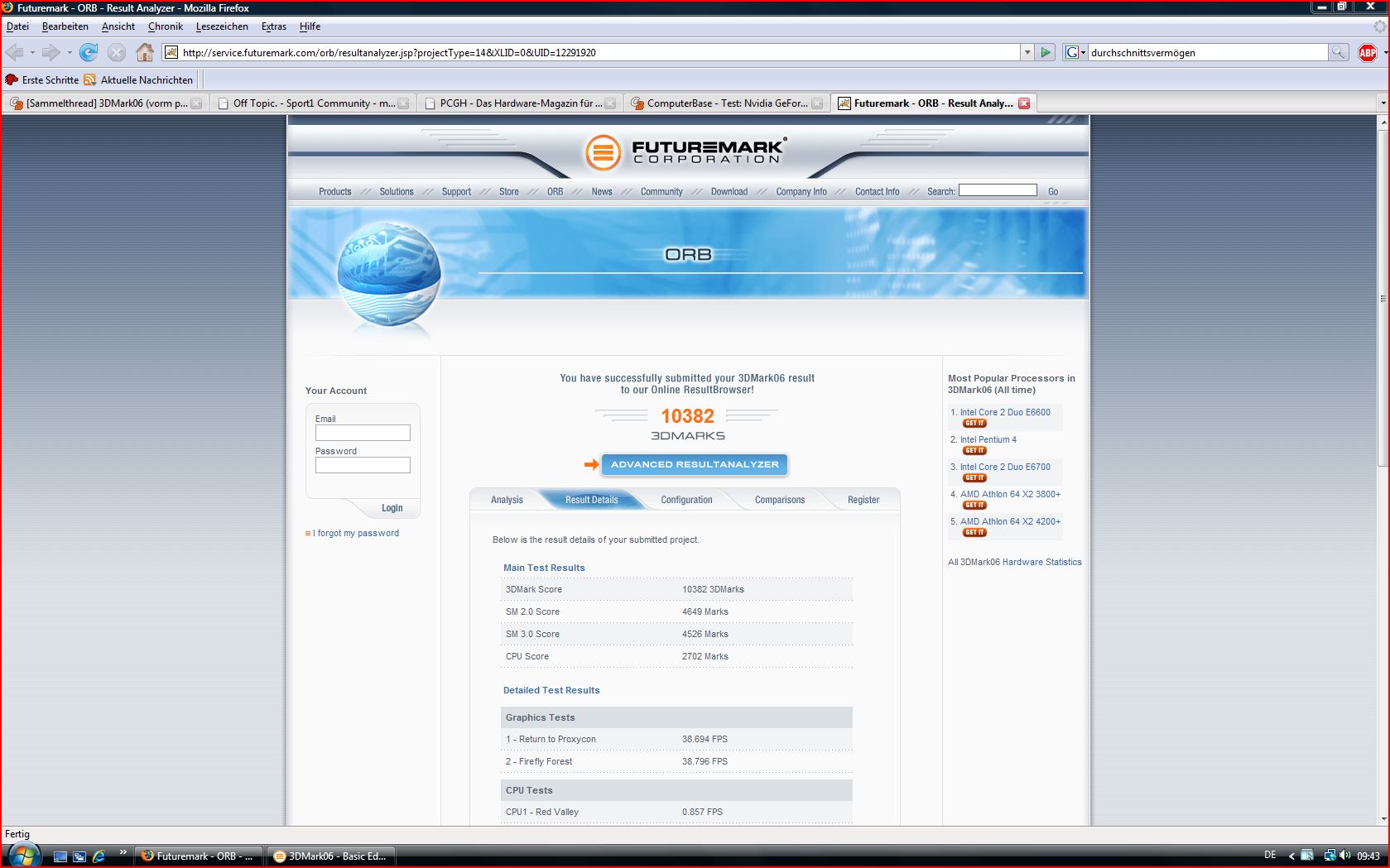The width and height of the screenshot is (1390, 868).
Task: Open the list all tabs dropdown
Action: (1383, 103)
